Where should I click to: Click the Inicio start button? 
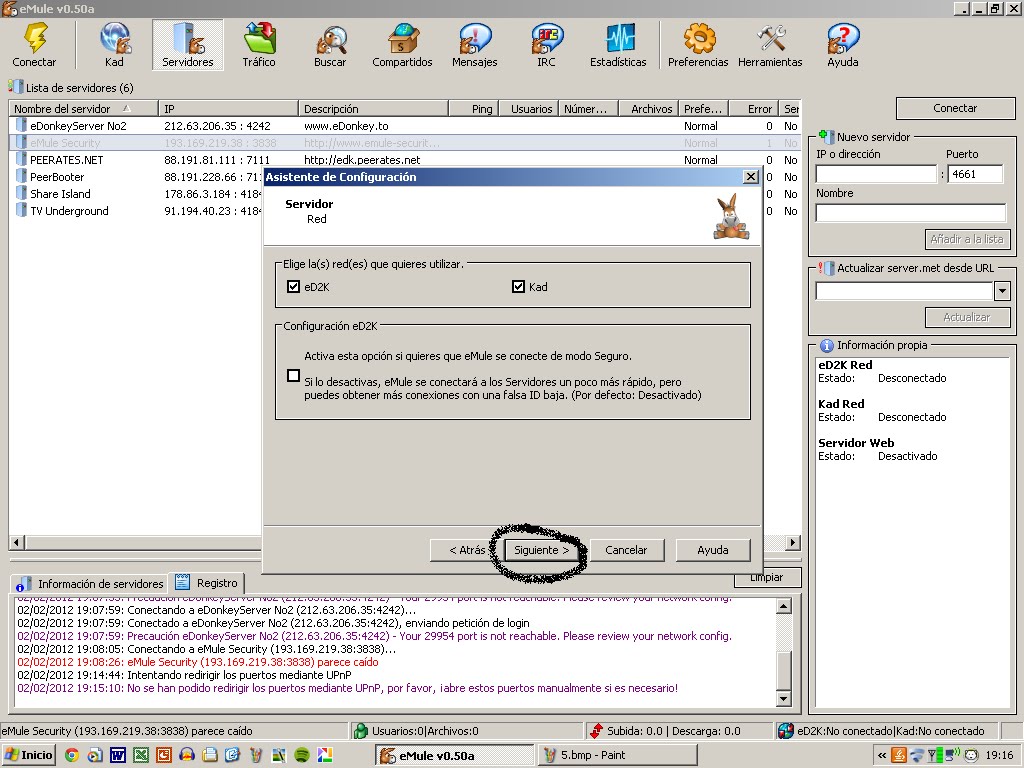click(x=29, y=755)
